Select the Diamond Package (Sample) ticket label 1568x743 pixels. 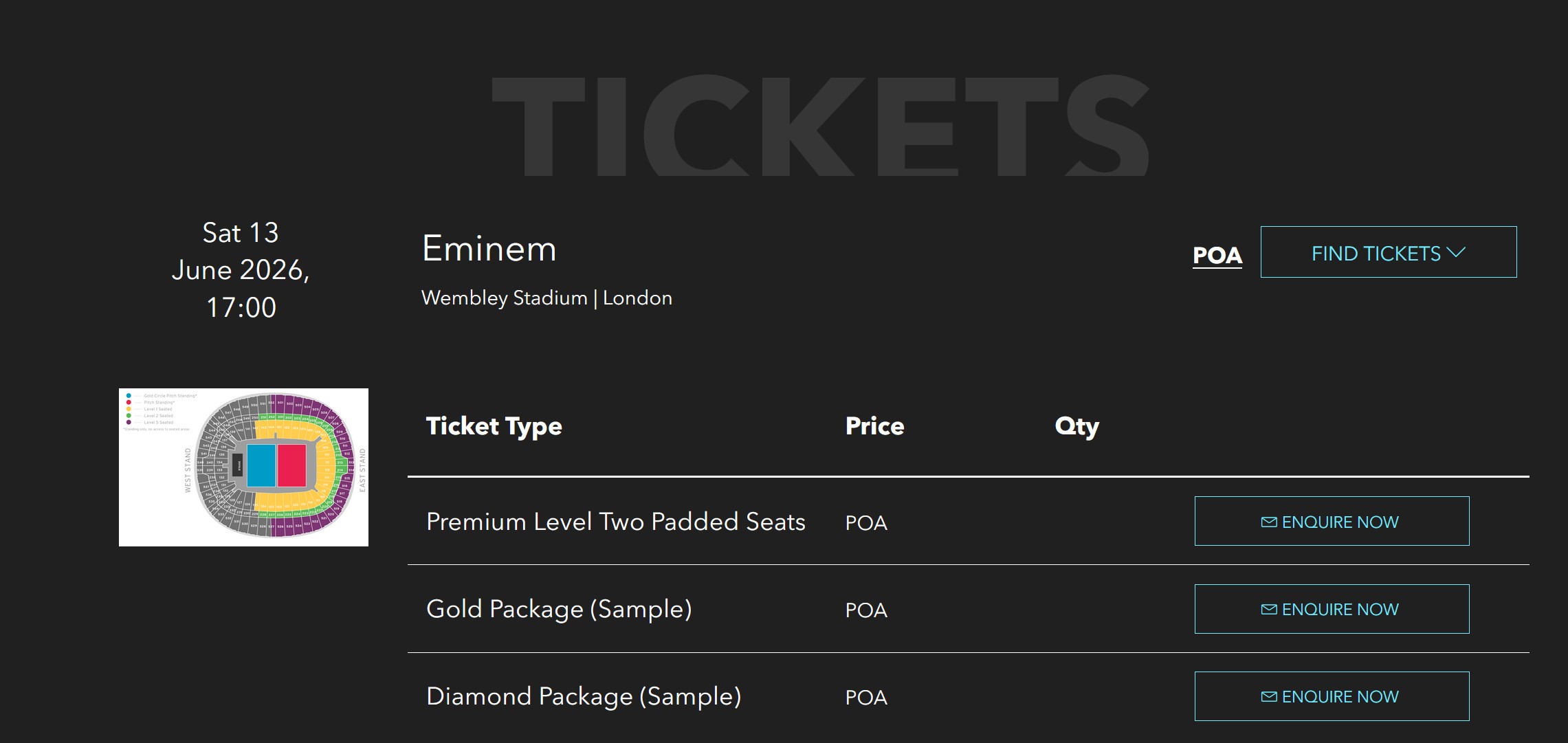tap(584, 697)
